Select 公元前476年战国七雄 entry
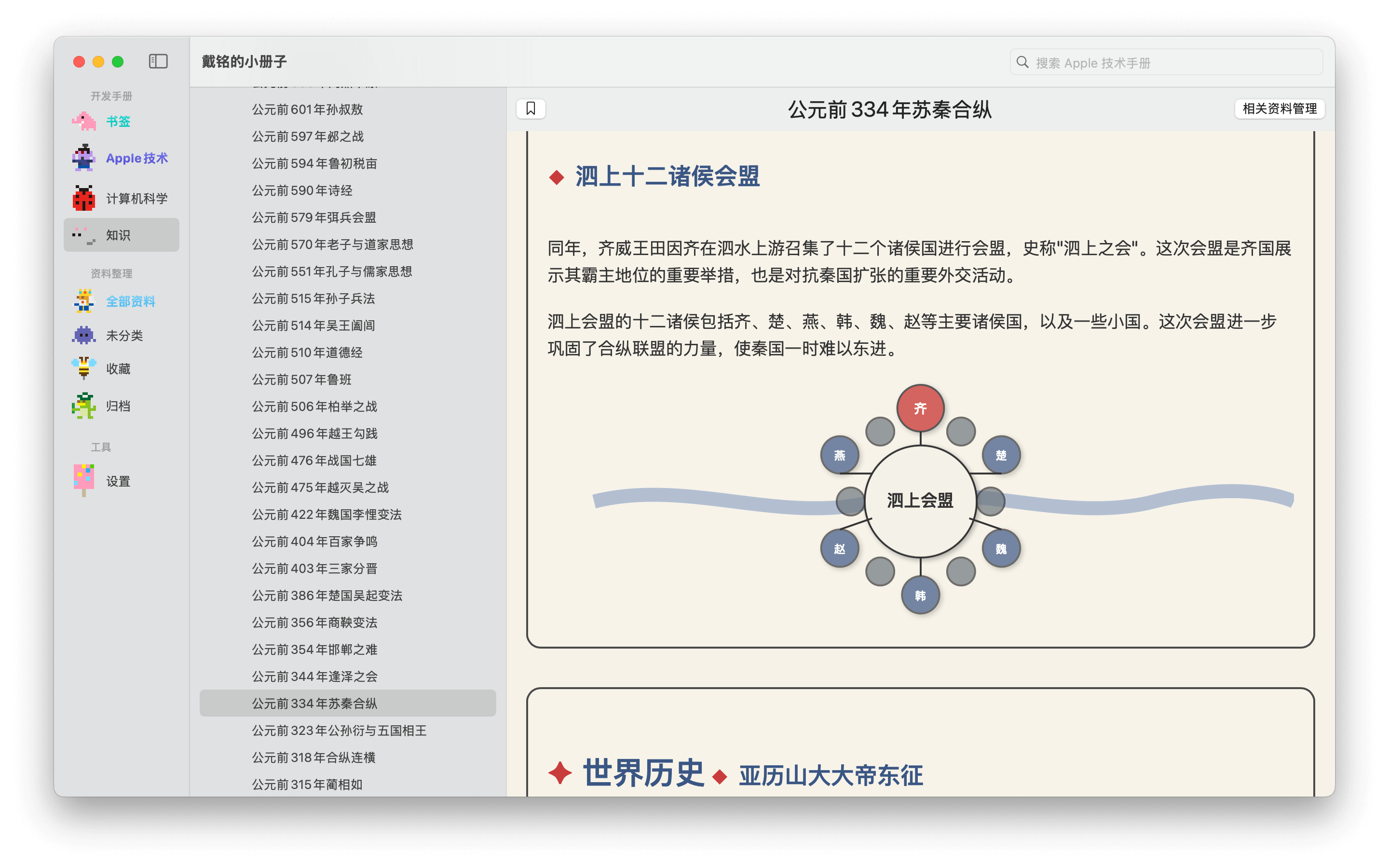1389x868 pixels. 347,460
